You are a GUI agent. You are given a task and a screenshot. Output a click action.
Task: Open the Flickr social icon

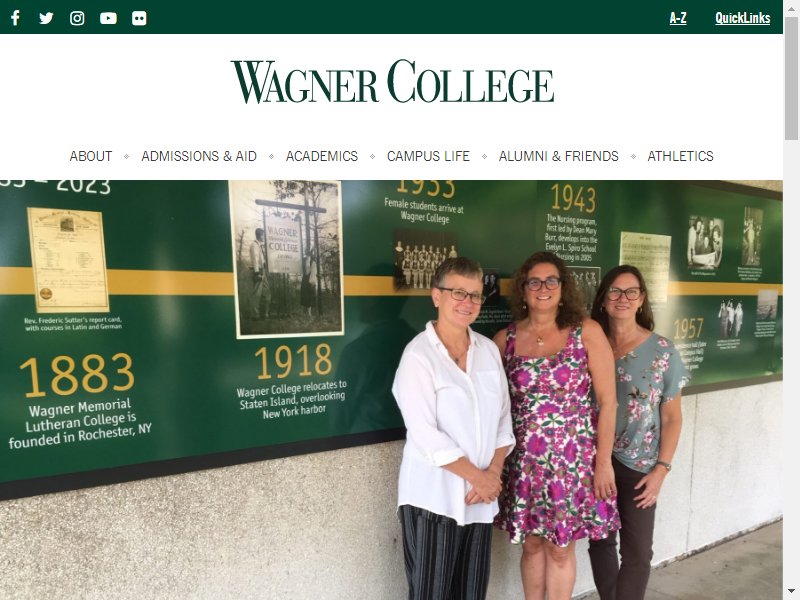[x=139, y=18]
